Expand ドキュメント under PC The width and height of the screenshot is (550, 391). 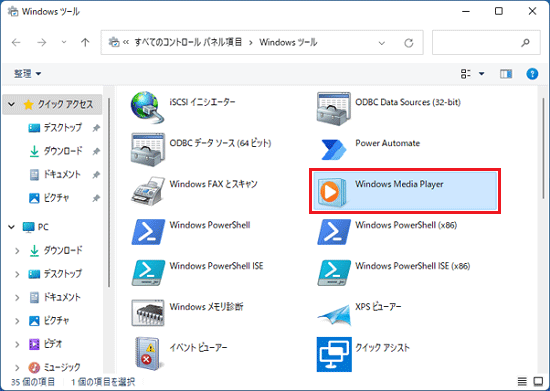coord(17,298)
